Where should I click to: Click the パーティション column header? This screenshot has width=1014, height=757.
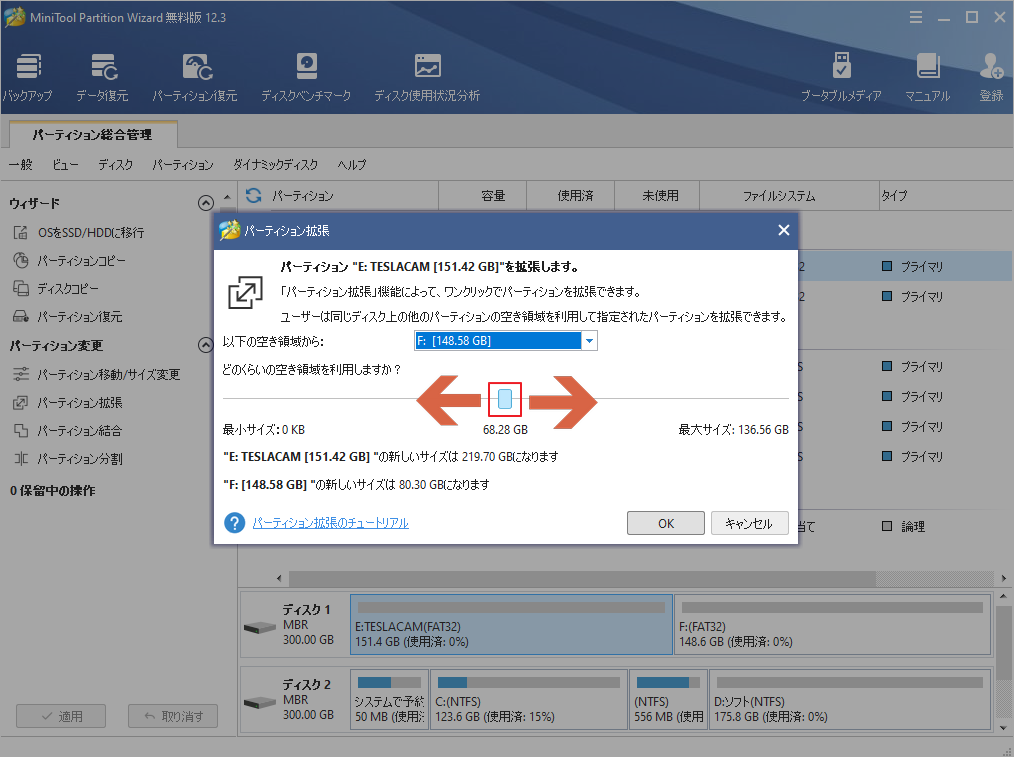point(339,196)
